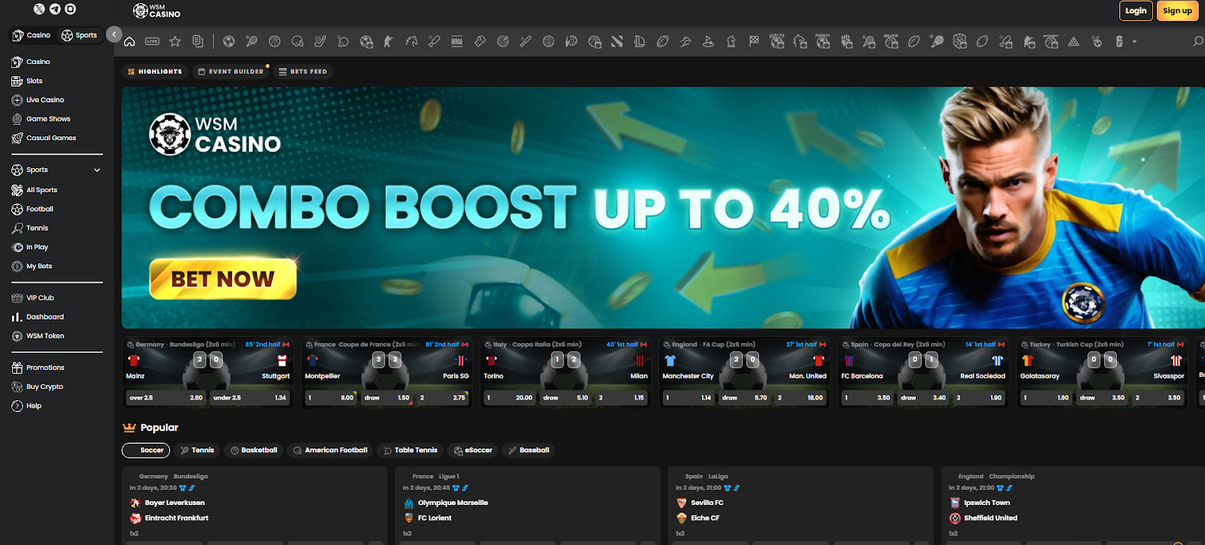Open more sports dropdown arrow in toolbar
The image size is (1205, 545).
coord(1134,42)
